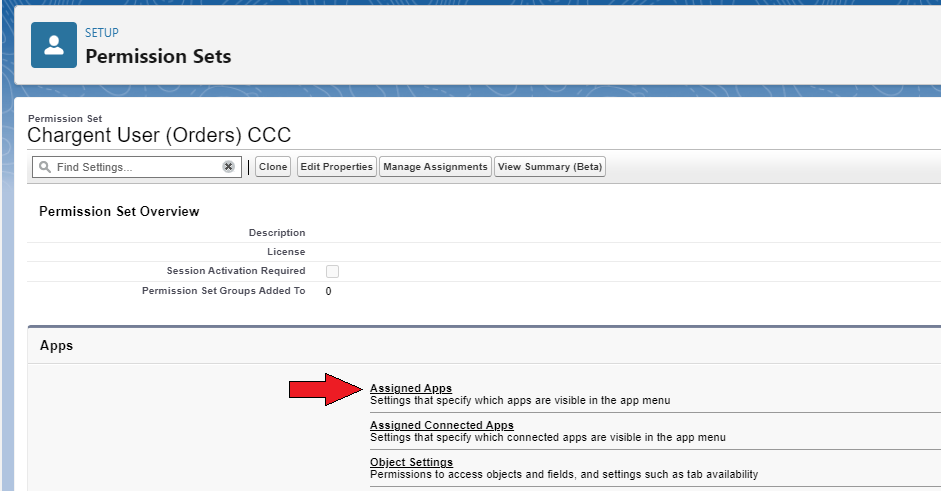Clone this permission set
The width and height of the screenshot is (941, 491).
[273, 167]
